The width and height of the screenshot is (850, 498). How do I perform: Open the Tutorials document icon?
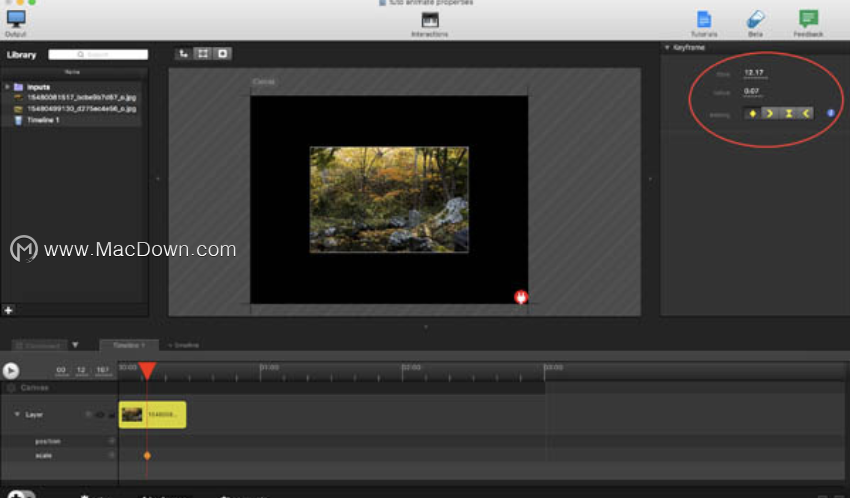click(x=704, y=24)
